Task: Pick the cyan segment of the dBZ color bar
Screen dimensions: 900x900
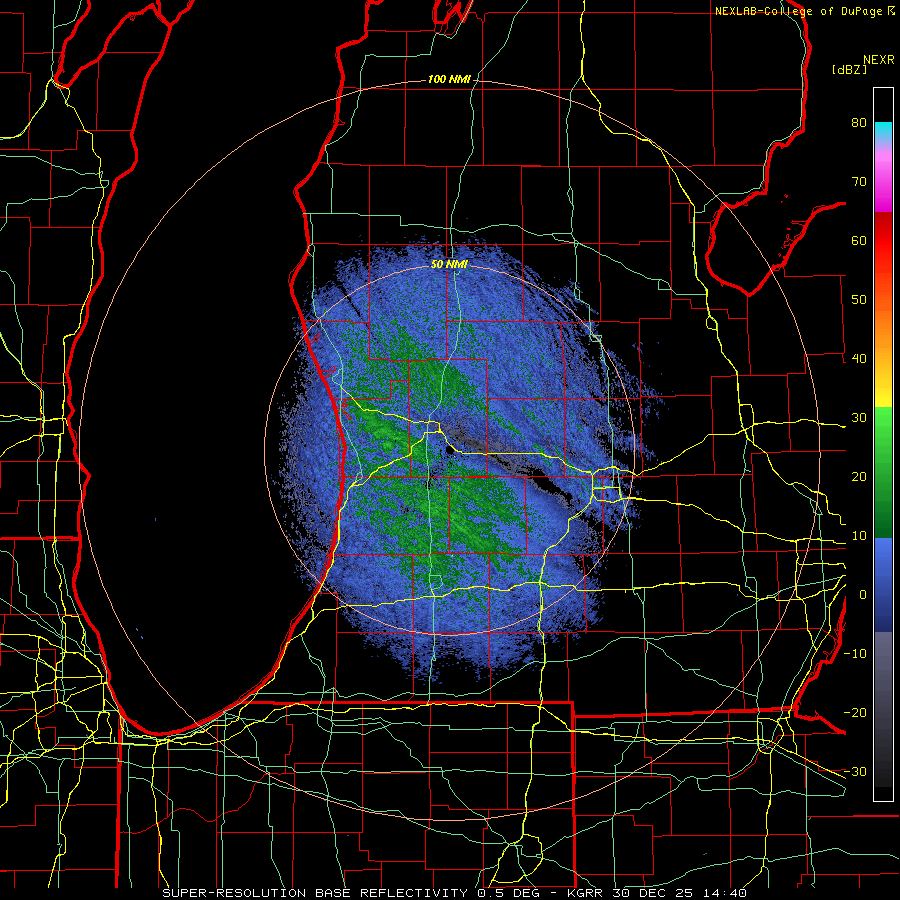Action: [x=883, y=130]
